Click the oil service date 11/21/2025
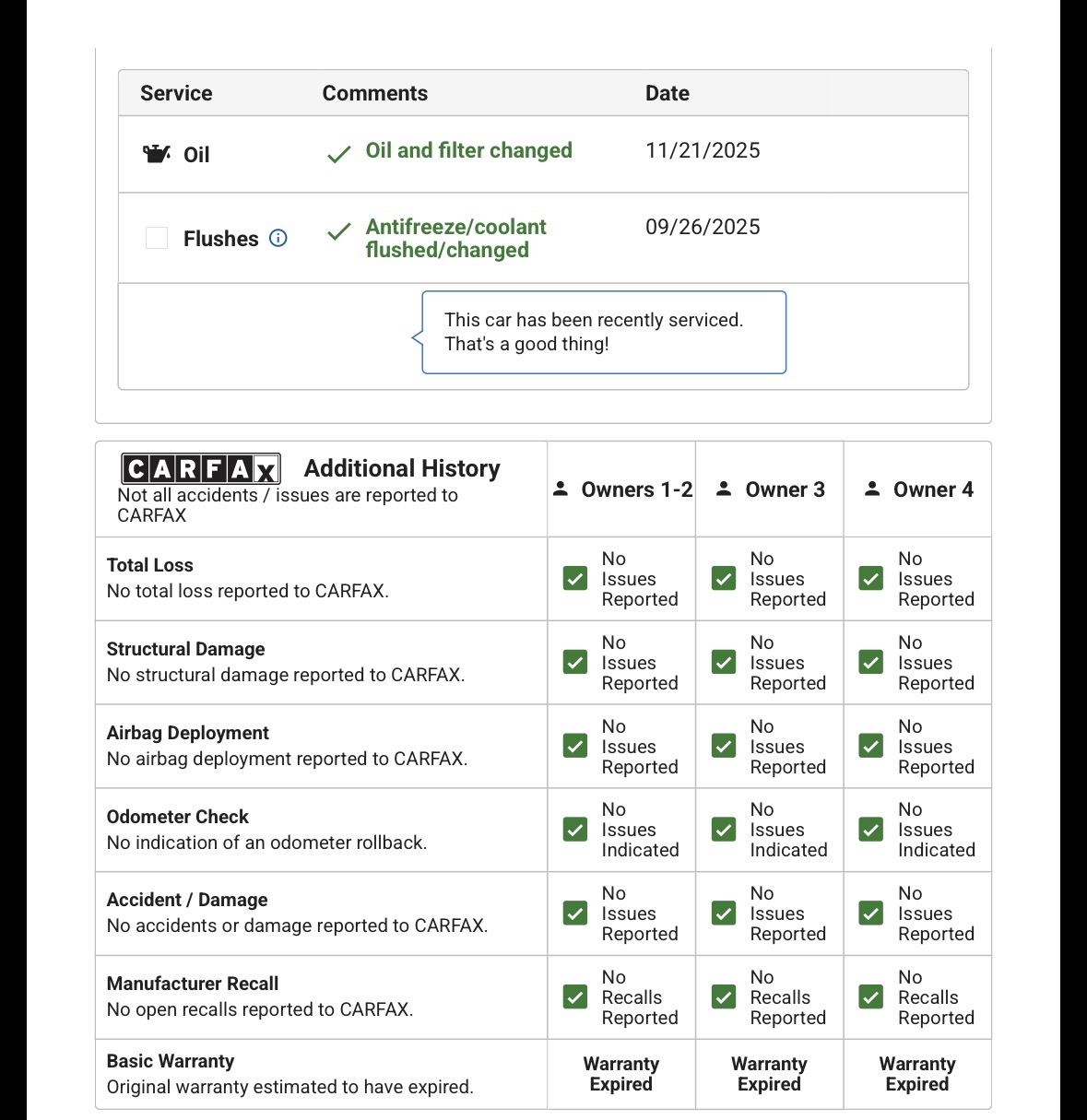 [703, 150]
